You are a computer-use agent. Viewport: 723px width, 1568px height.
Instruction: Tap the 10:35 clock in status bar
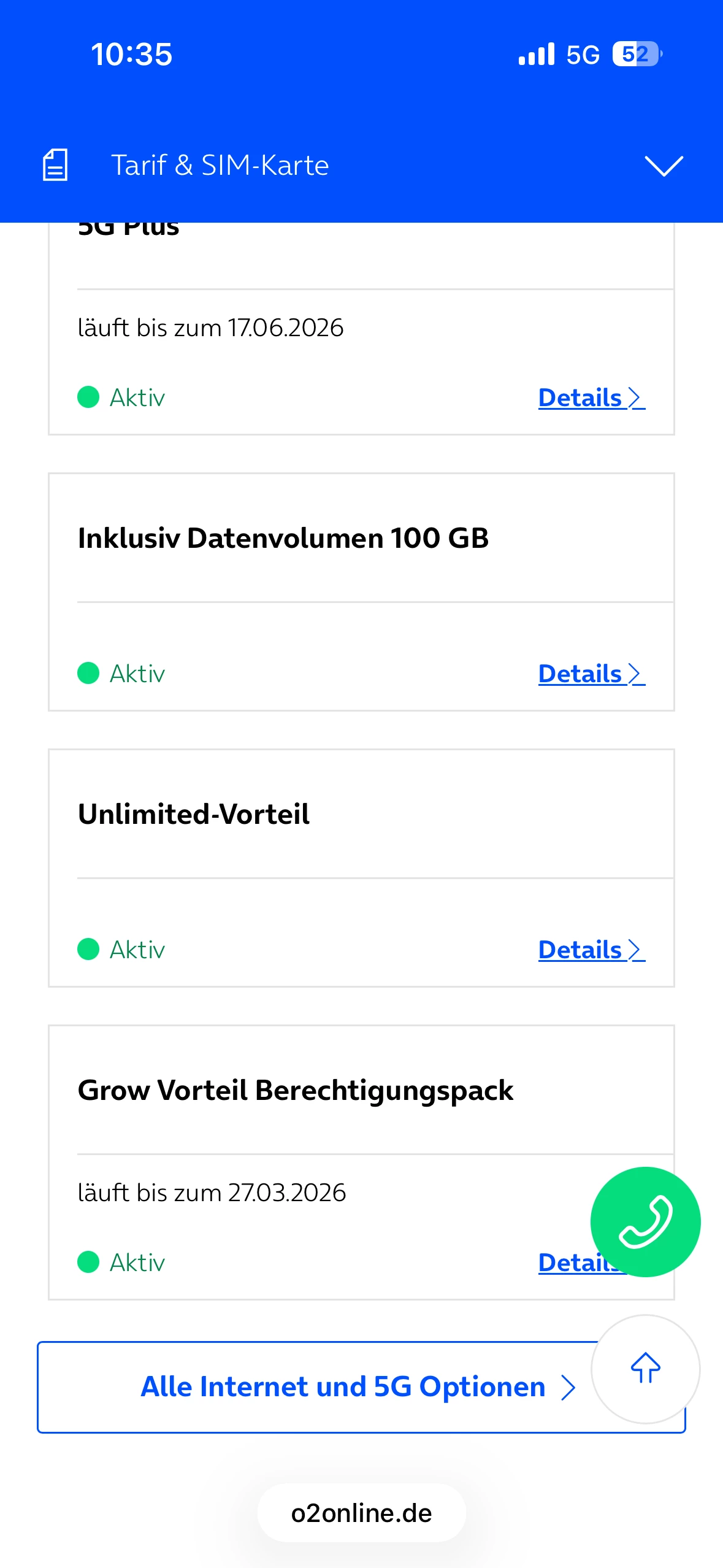pos(132,55)
